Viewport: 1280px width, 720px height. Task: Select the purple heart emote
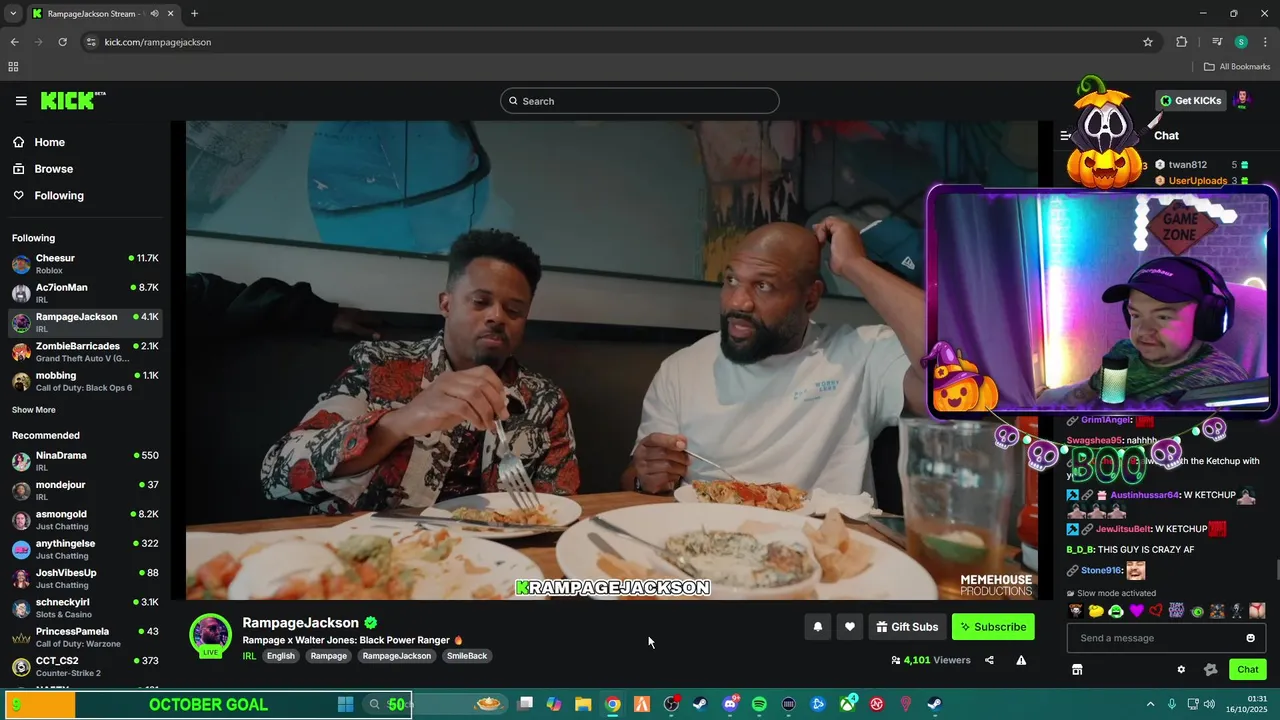pyautogui.click(x=1136, y=611)
